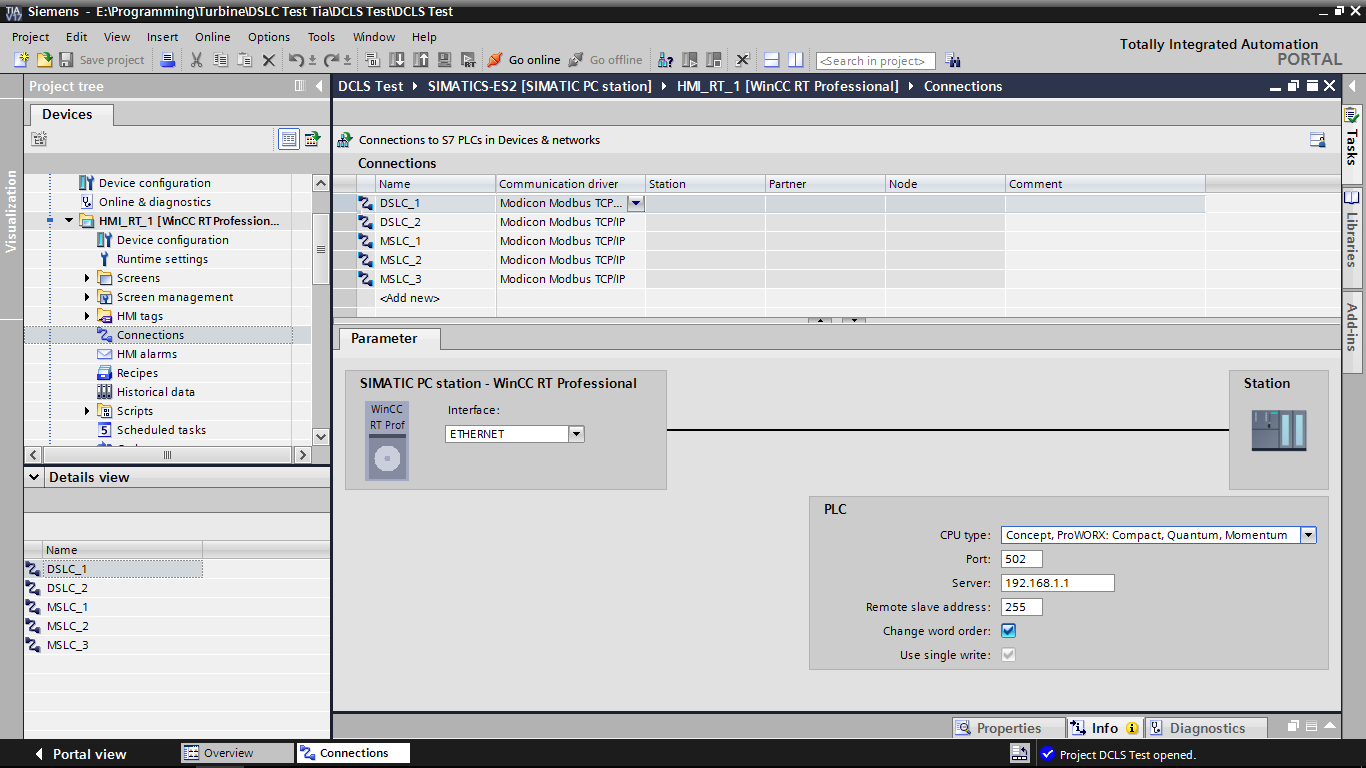Open the Options menu
This screenshot has width=1366, height=768.
(269, 37)
